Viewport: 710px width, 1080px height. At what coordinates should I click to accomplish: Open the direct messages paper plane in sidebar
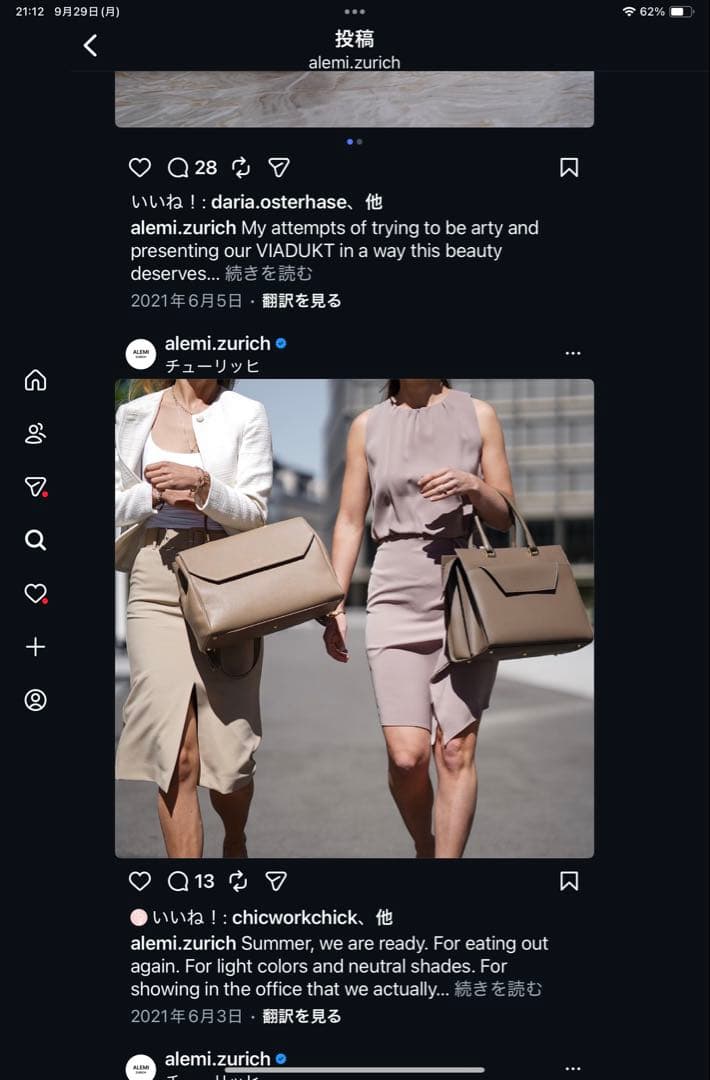[35, 487]
